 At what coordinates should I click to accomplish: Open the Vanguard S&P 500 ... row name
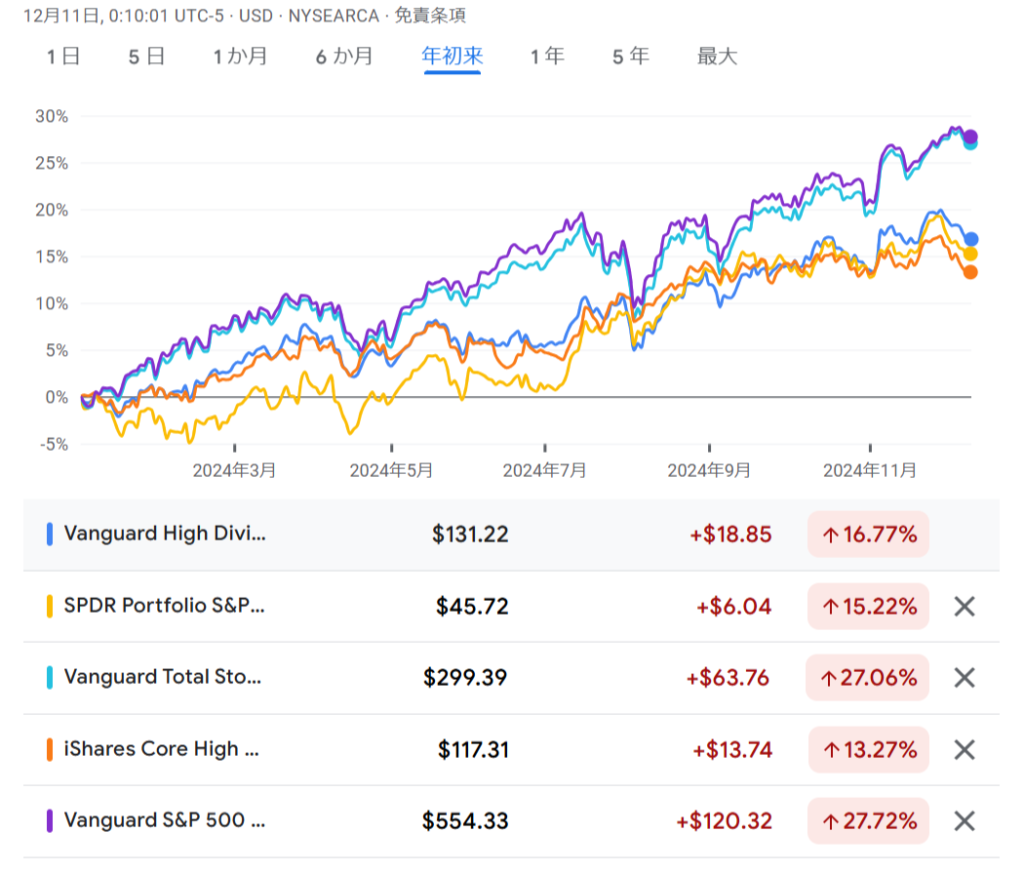pos(165,819)
